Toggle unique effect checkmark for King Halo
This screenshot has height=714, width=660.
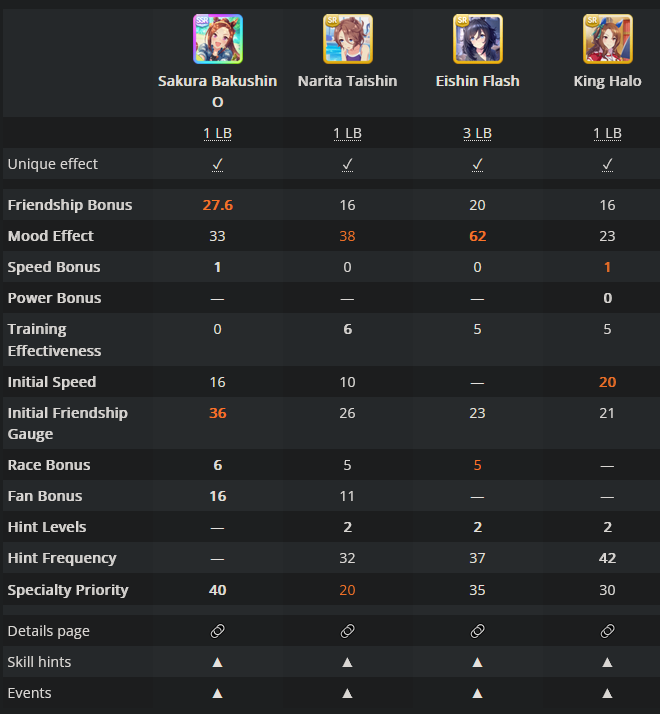click(607, 164)
